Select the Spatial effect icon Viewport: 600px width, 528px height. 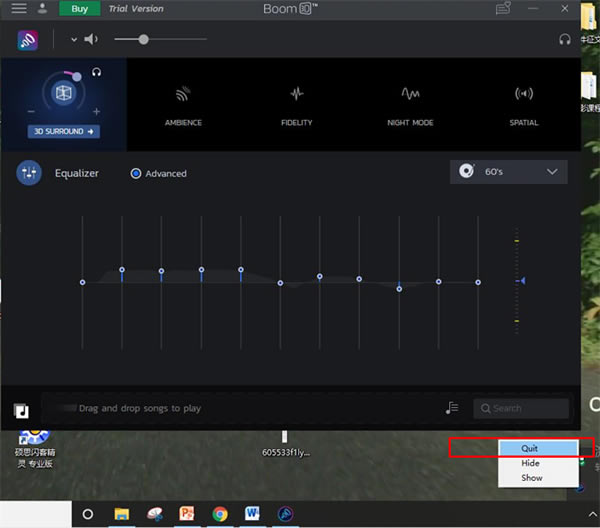coord(523,95)
